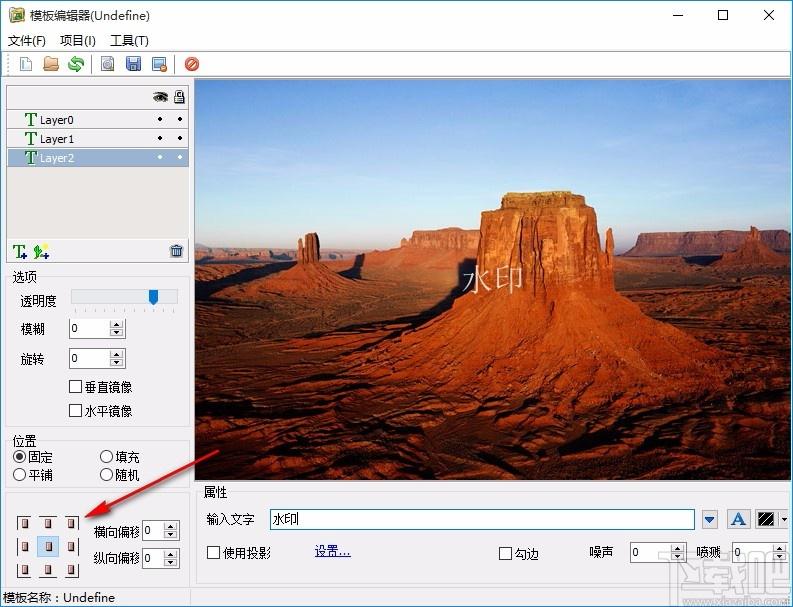This screenshot has width=793, height=607.
Task: Click the 水印 watermark text on the preview image
Action: pyautogui.click(x=493, y=280)
